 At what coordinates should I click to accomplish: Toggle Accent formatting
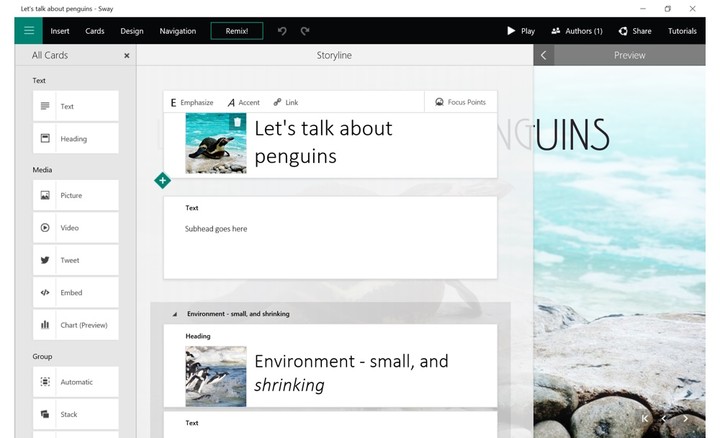(x=244, y=102)
